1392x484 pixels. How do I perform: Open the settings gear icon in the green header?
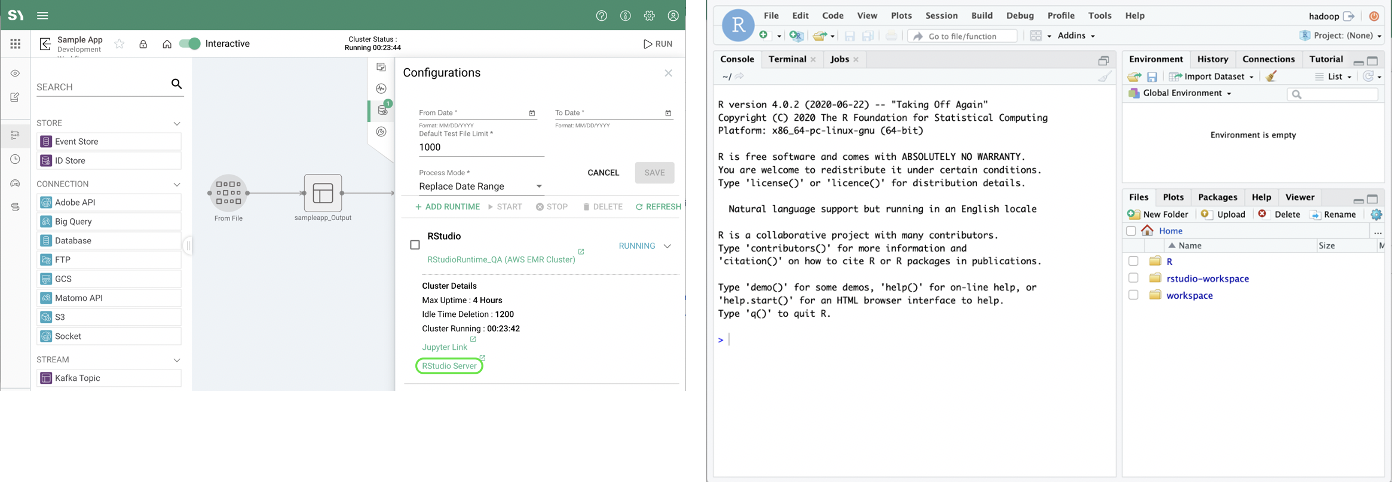tap(650, 16)
